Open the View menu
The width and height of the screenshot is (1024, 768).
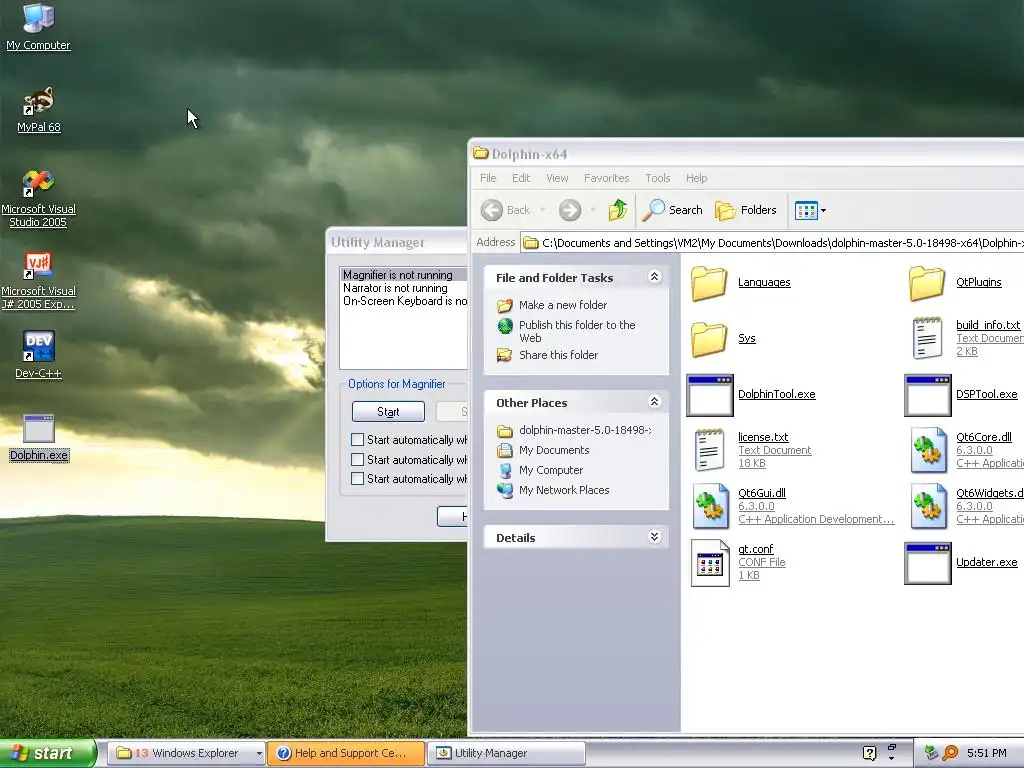(x=557, y=178)
